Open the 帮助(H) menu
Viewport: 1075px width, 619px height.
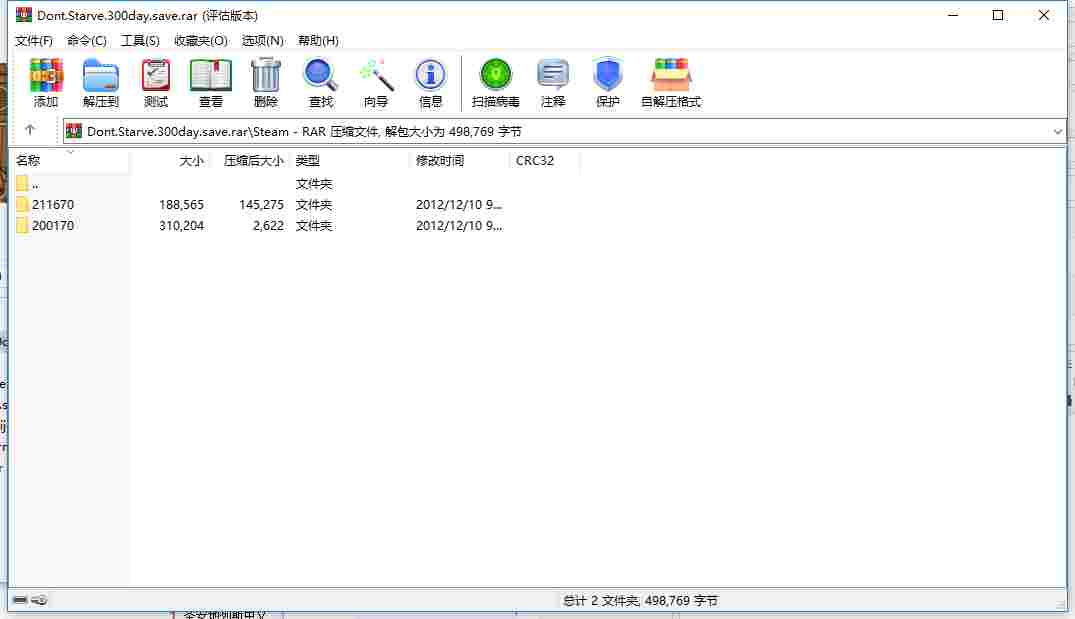pos(318,40)
